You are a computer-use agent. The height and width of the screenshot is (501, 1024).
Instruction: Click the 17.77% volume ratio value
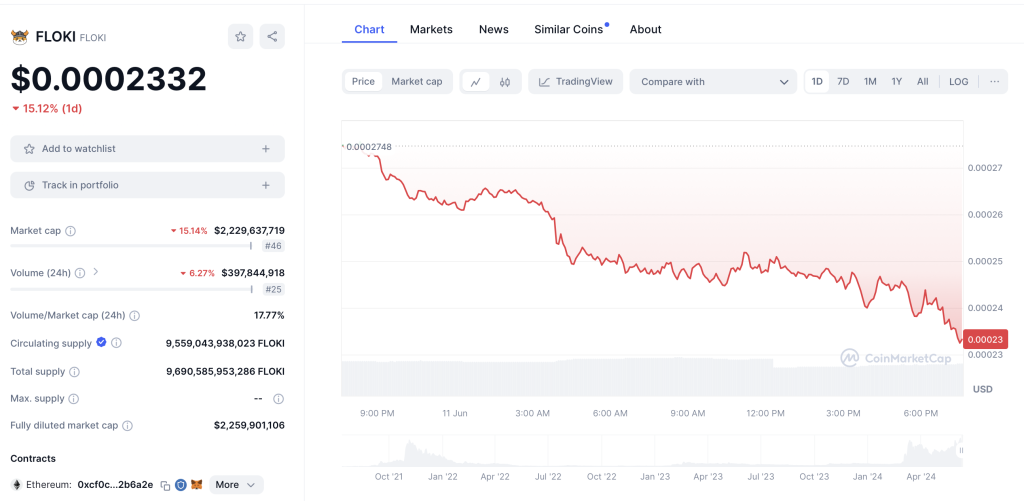point(269,315)
